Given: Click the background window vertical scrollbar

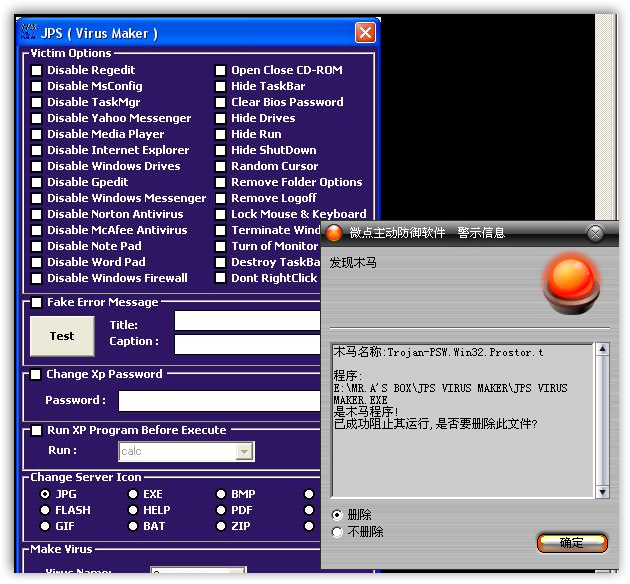Looking at the screenshot, I should click(605, 117).
